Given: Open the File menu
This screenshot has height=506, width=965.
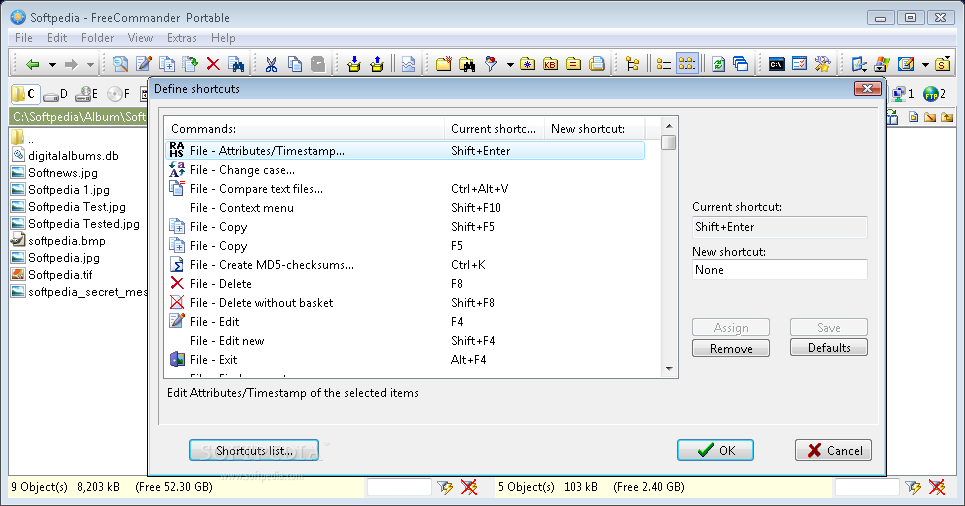Looking at the screenshot, I should (x=24, y=38).
